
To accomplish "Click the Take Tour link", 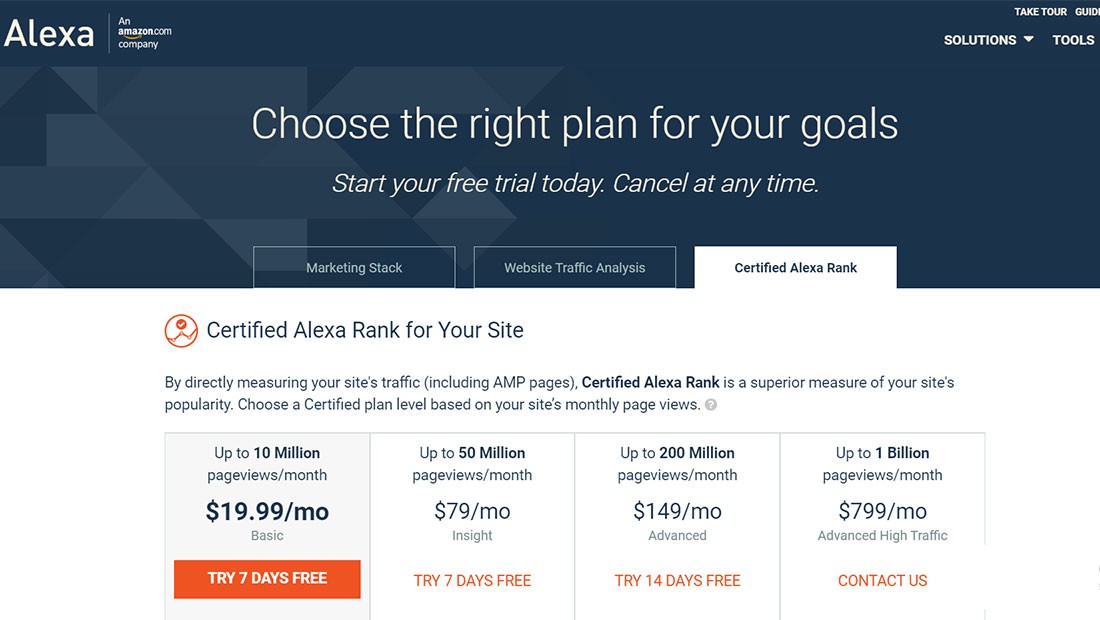I will 1040,12.
